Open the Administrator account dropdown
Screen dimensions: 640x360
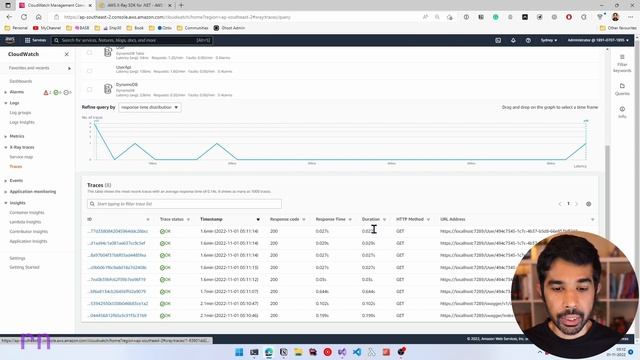tap(598, 40)
